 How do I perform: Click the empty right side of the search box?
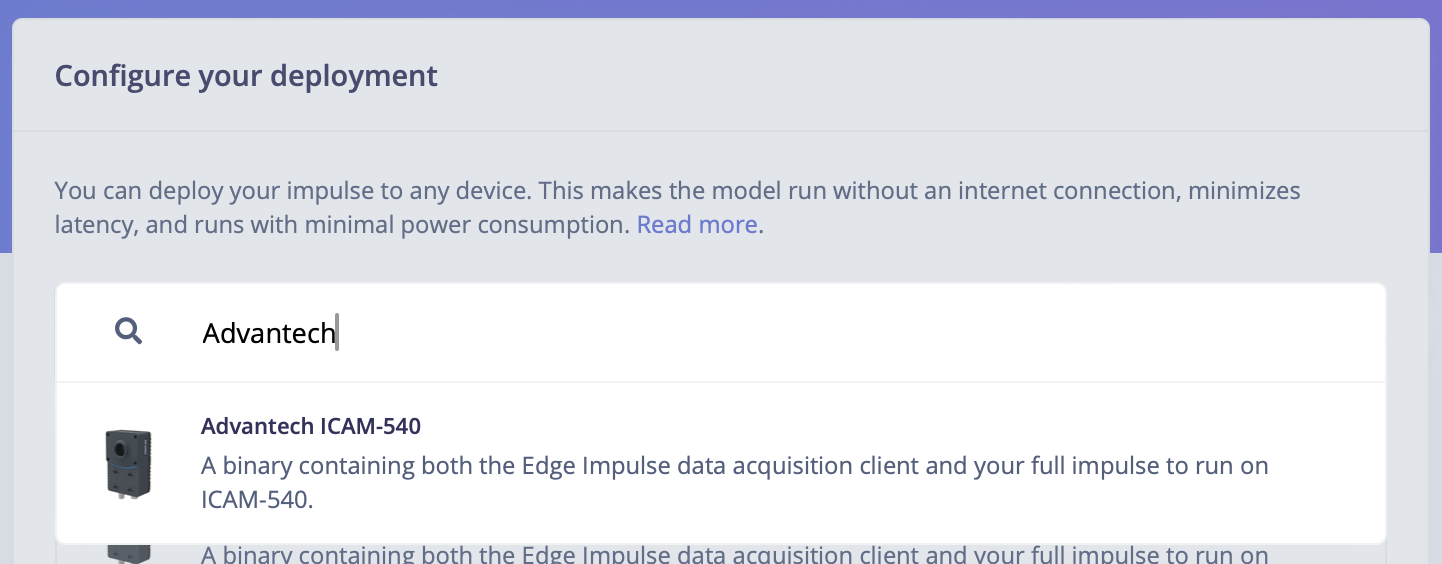click(x=1100, y=332)
